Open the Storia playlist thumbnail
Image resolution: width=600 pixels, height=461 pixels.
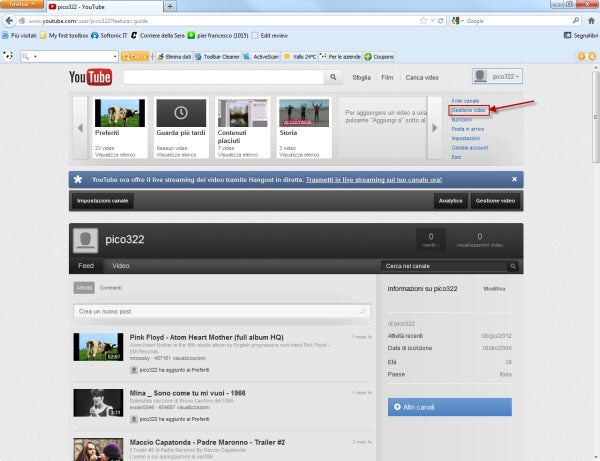coord(304,113)
